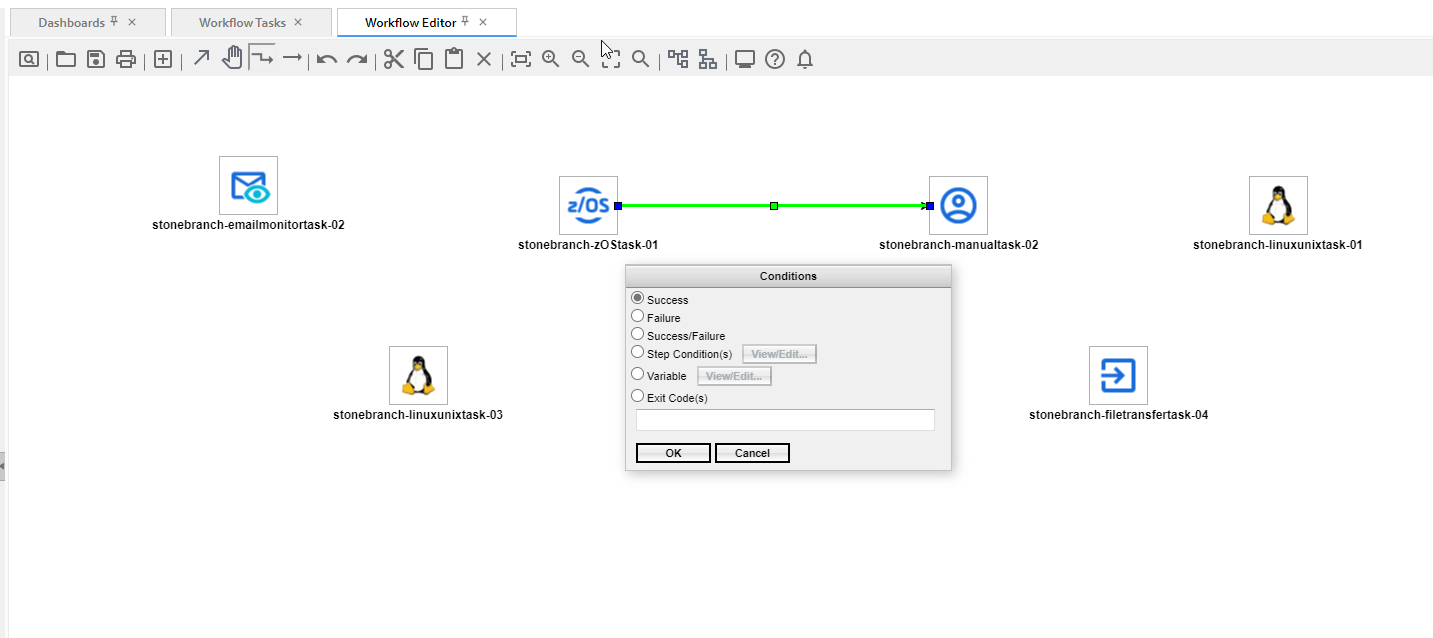Click Cancel in Conditions dialog
The image size is (1433, 638).
tap(752, 453)
